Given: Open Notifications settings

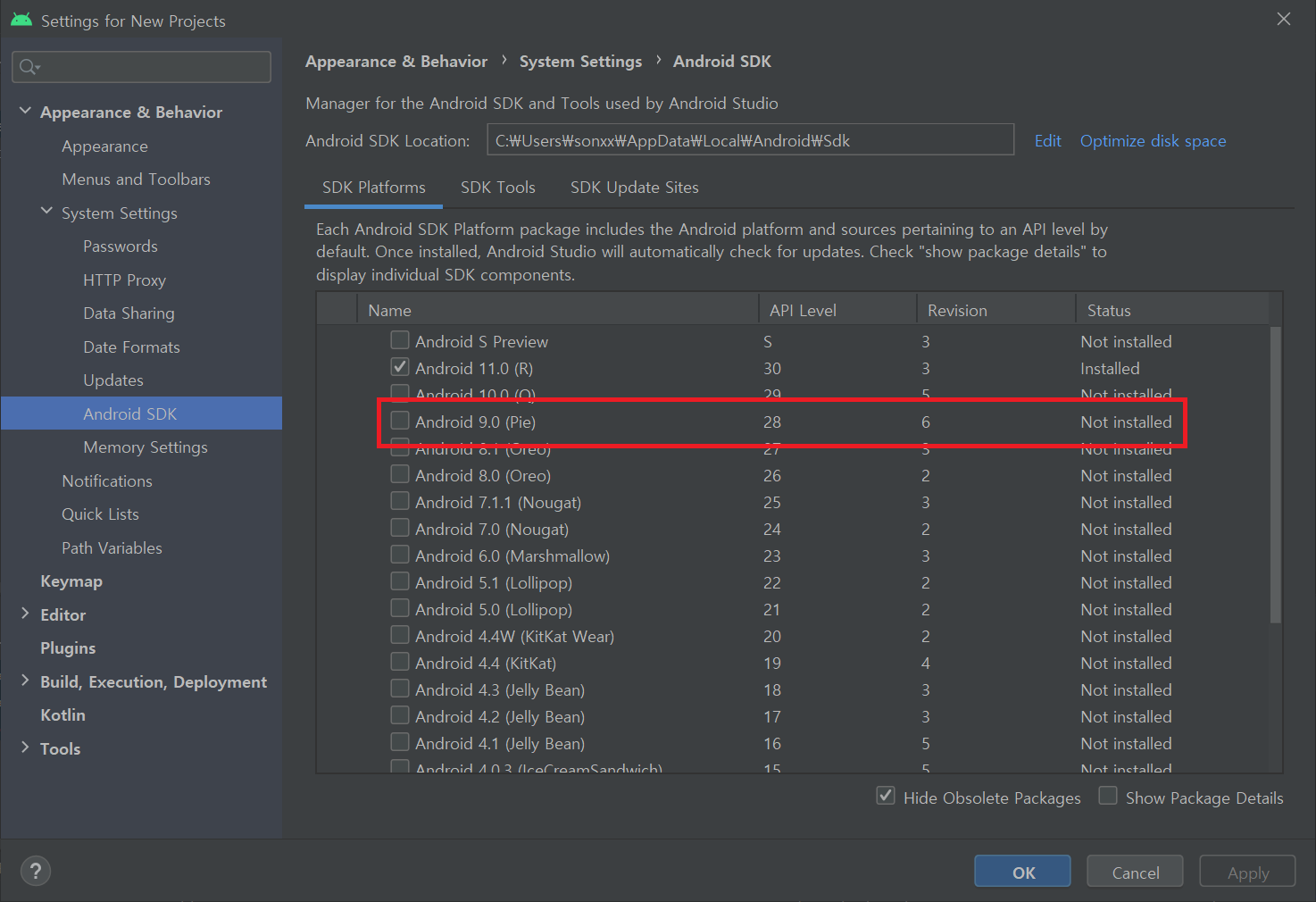Looking at the screenshot, I should click(107, 481).
